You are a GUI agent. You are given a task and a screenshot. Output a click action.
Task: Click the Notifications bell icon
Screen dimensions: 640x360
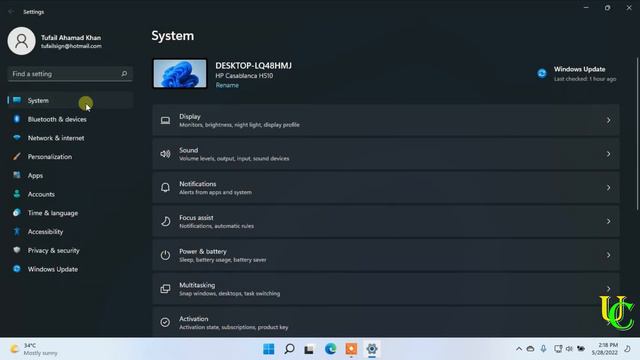(x=165, y=187)
